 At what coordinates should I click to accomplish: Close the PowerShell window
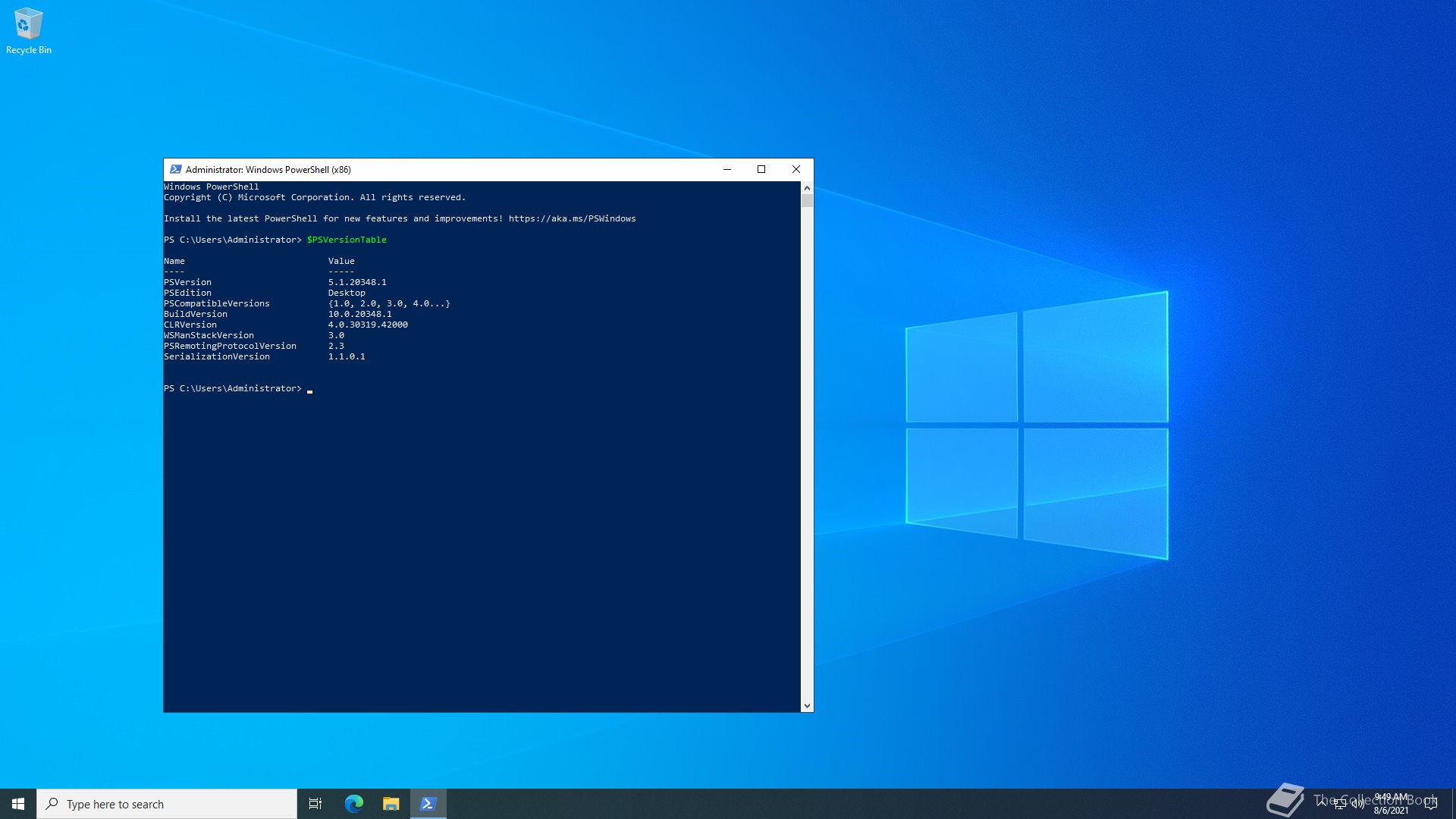click(x=796, y=169)
